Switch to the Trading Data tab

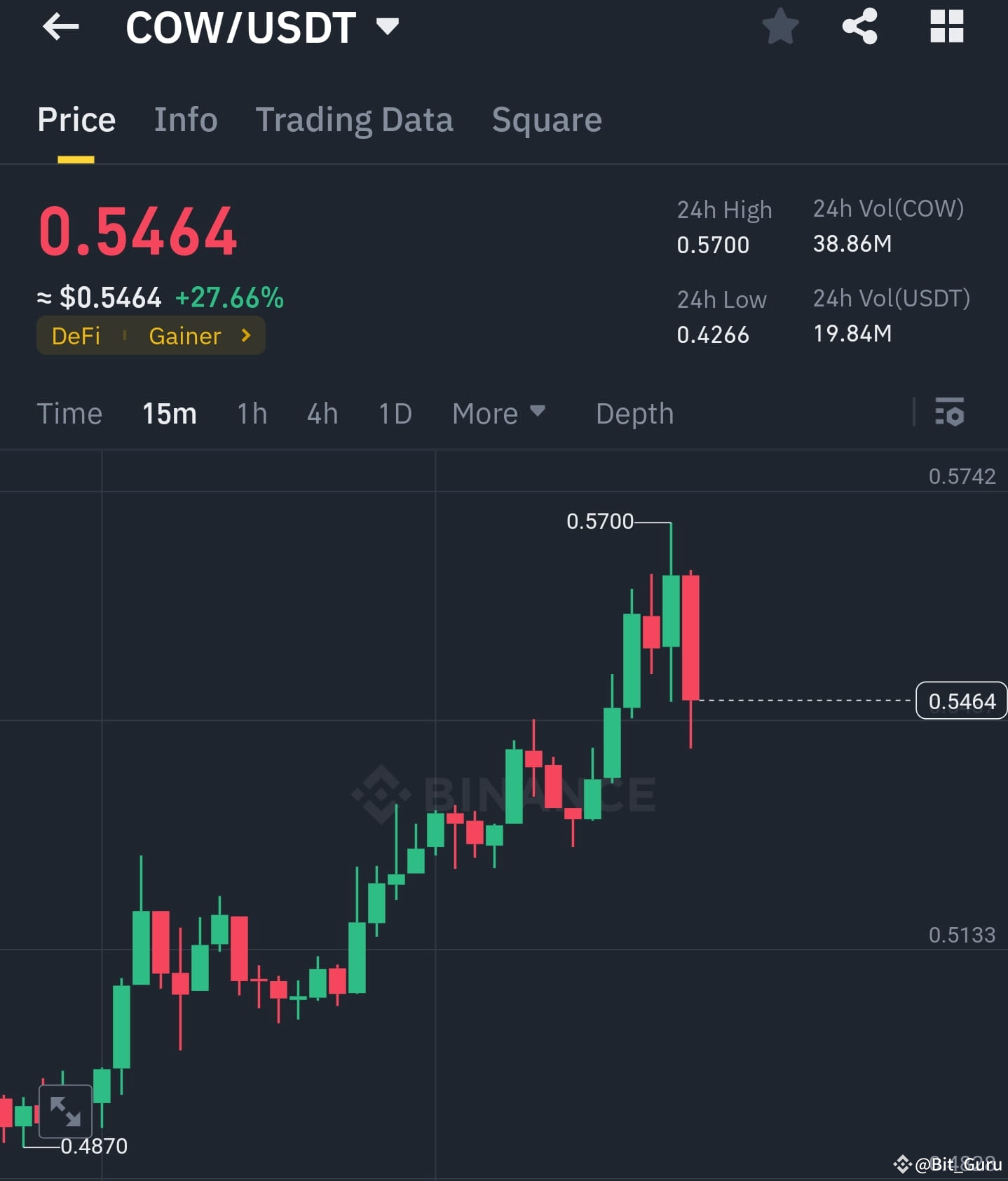click(355, 119)
